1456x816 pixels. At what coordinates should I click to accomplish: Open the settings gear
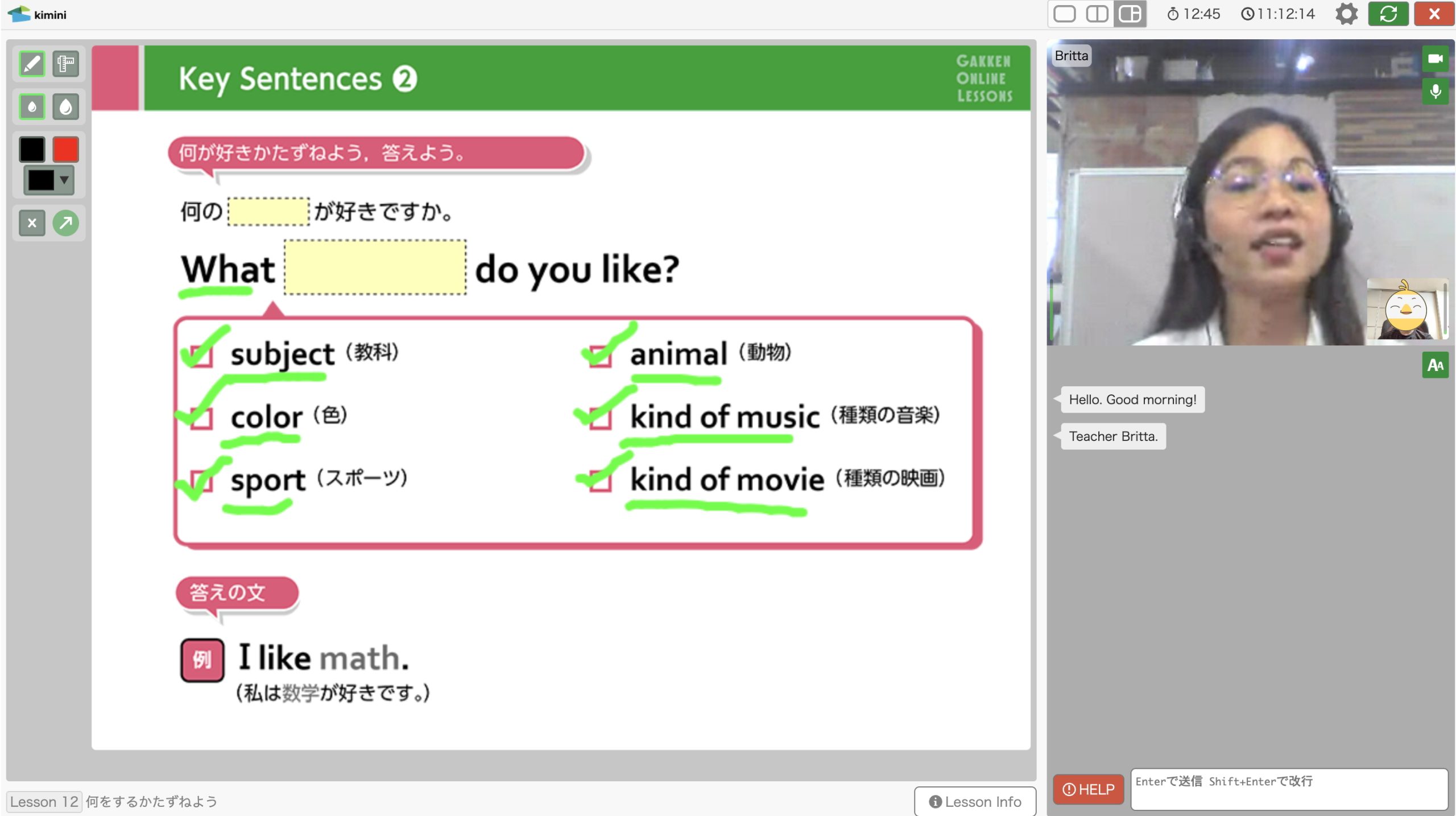click(1346, 14)
